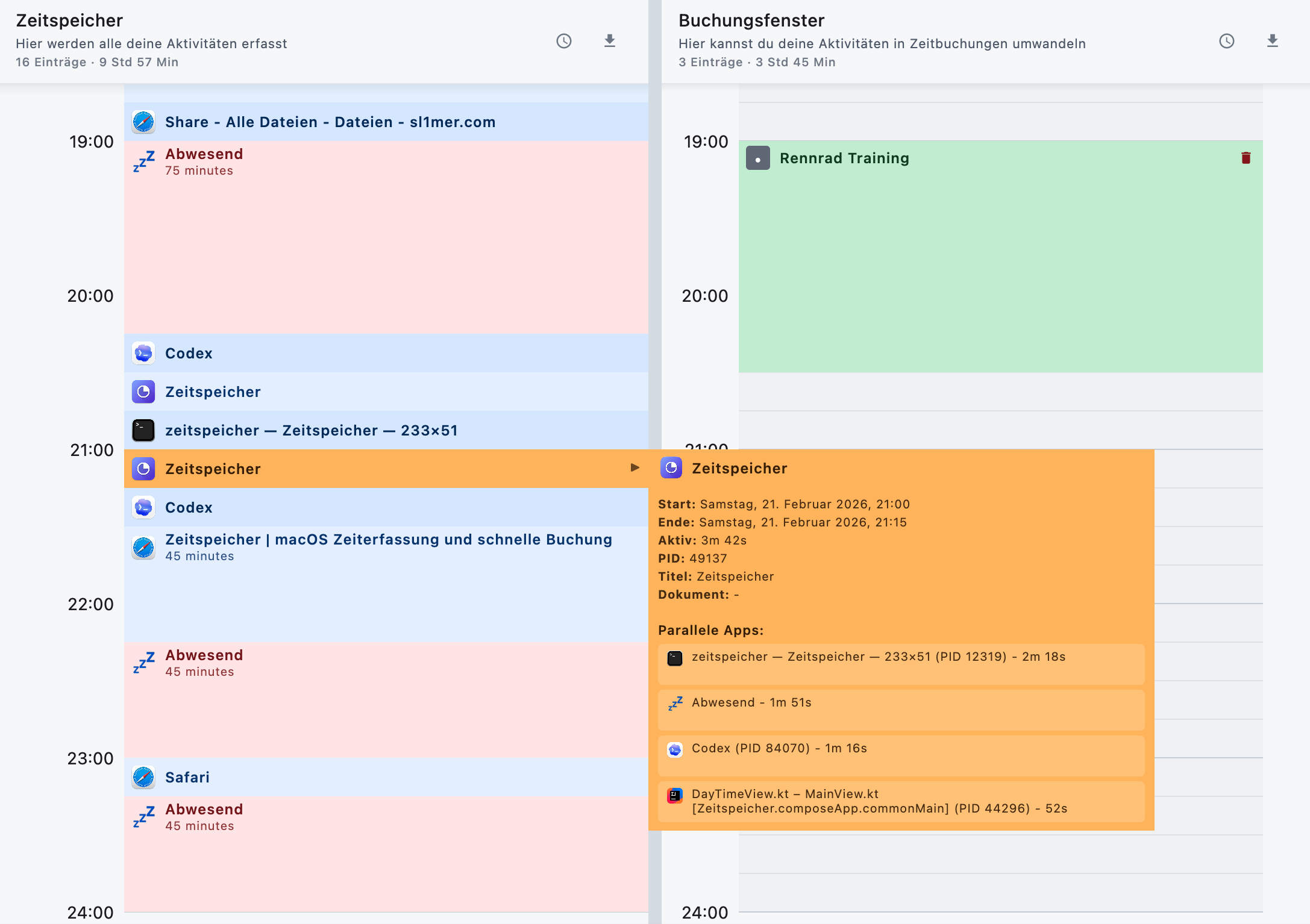The image size is (1310, 924).
Task: Click the clock icon in the Zeitspeicher panel header
Action: pos(563,41)
